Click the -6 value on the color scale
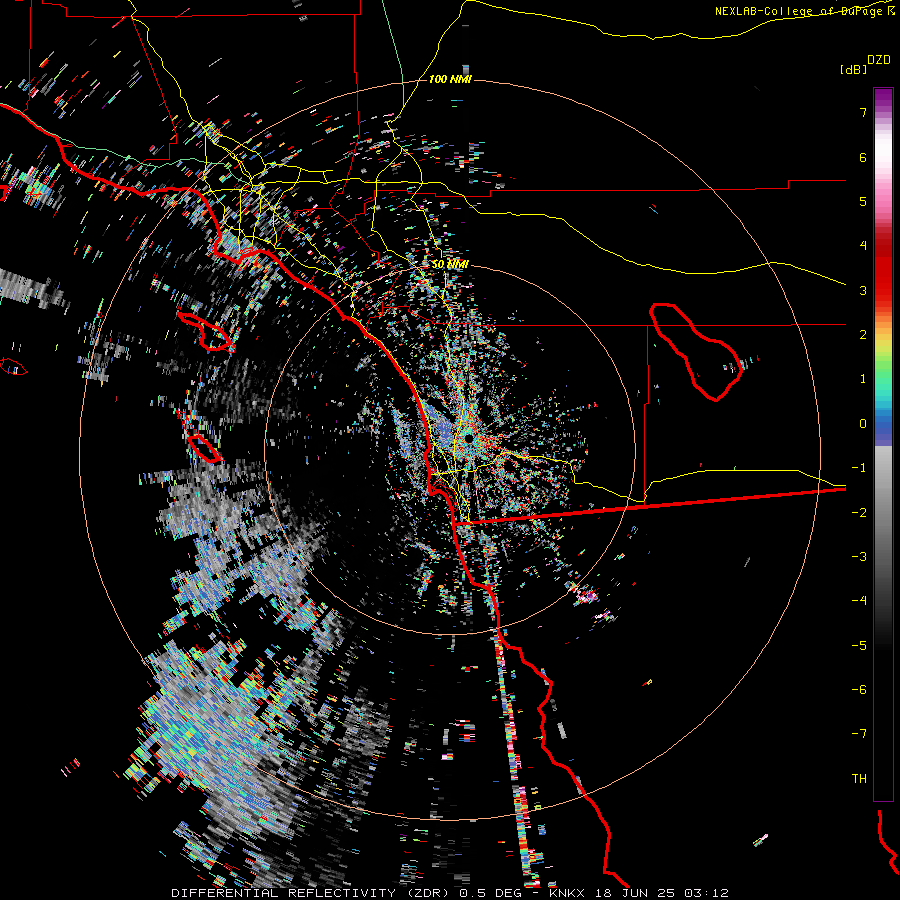This screenshot has height=900, width=900. point(859,690)
